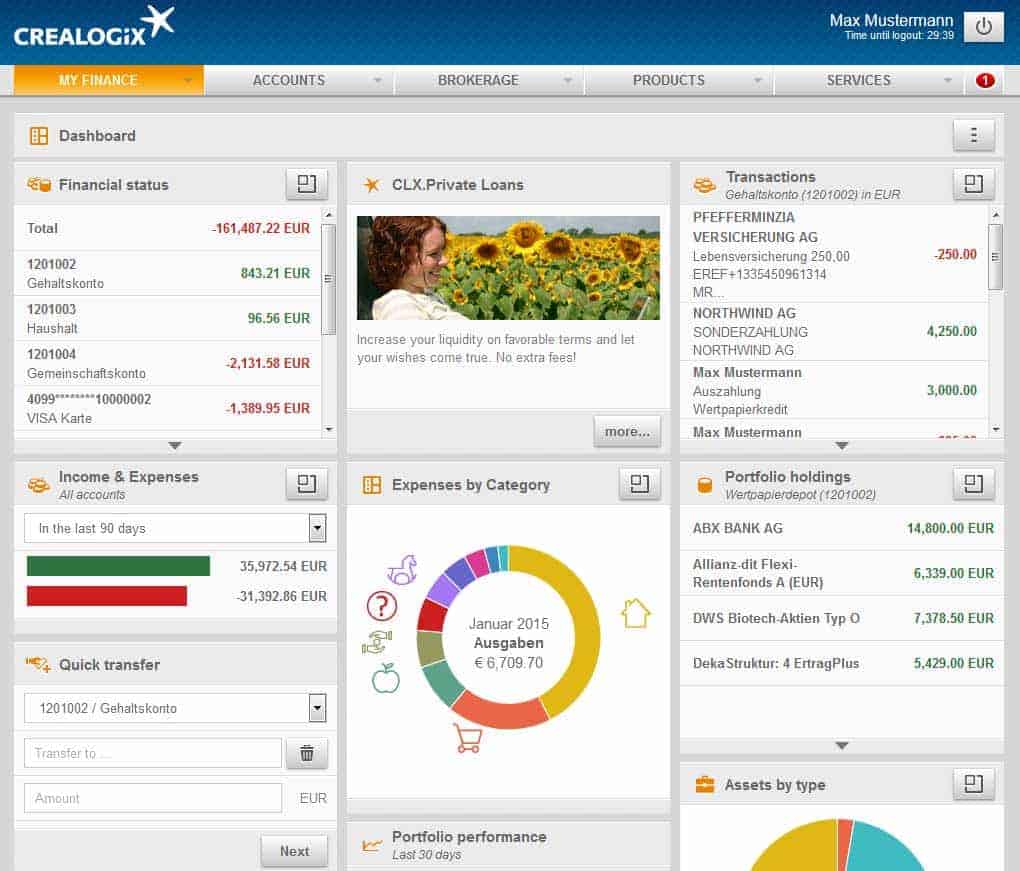This screenshot has width=1020, height=871.
Task: Click the Expenses by Category grid icon
Action: click(x=372, y=485)
